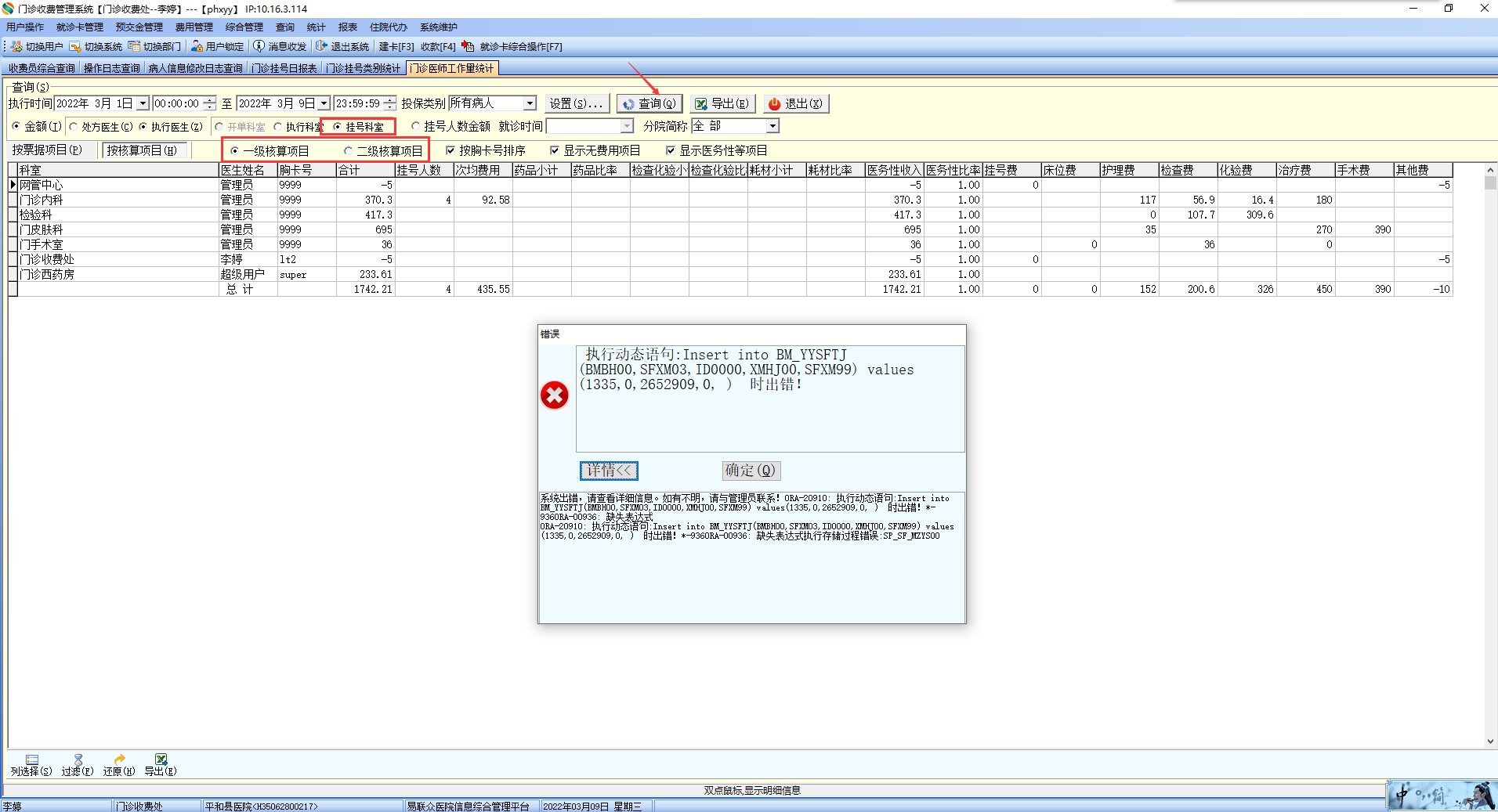Click the 列选择 column chooser icon
This screenshot has height=812, width=1498.
tap(31, 760)
